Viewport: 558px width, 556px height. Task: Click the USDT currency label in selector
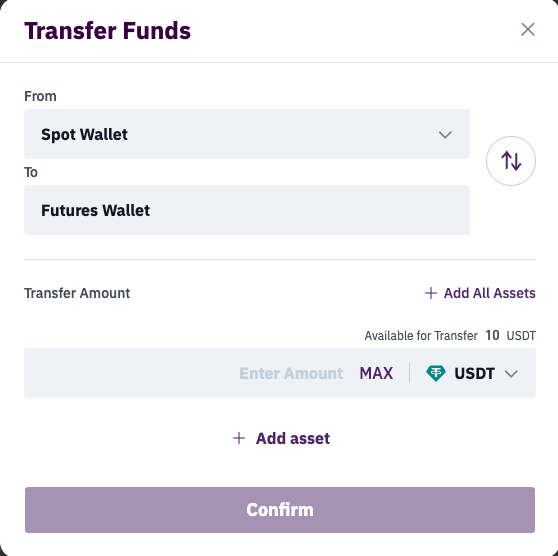pos(474,373)
